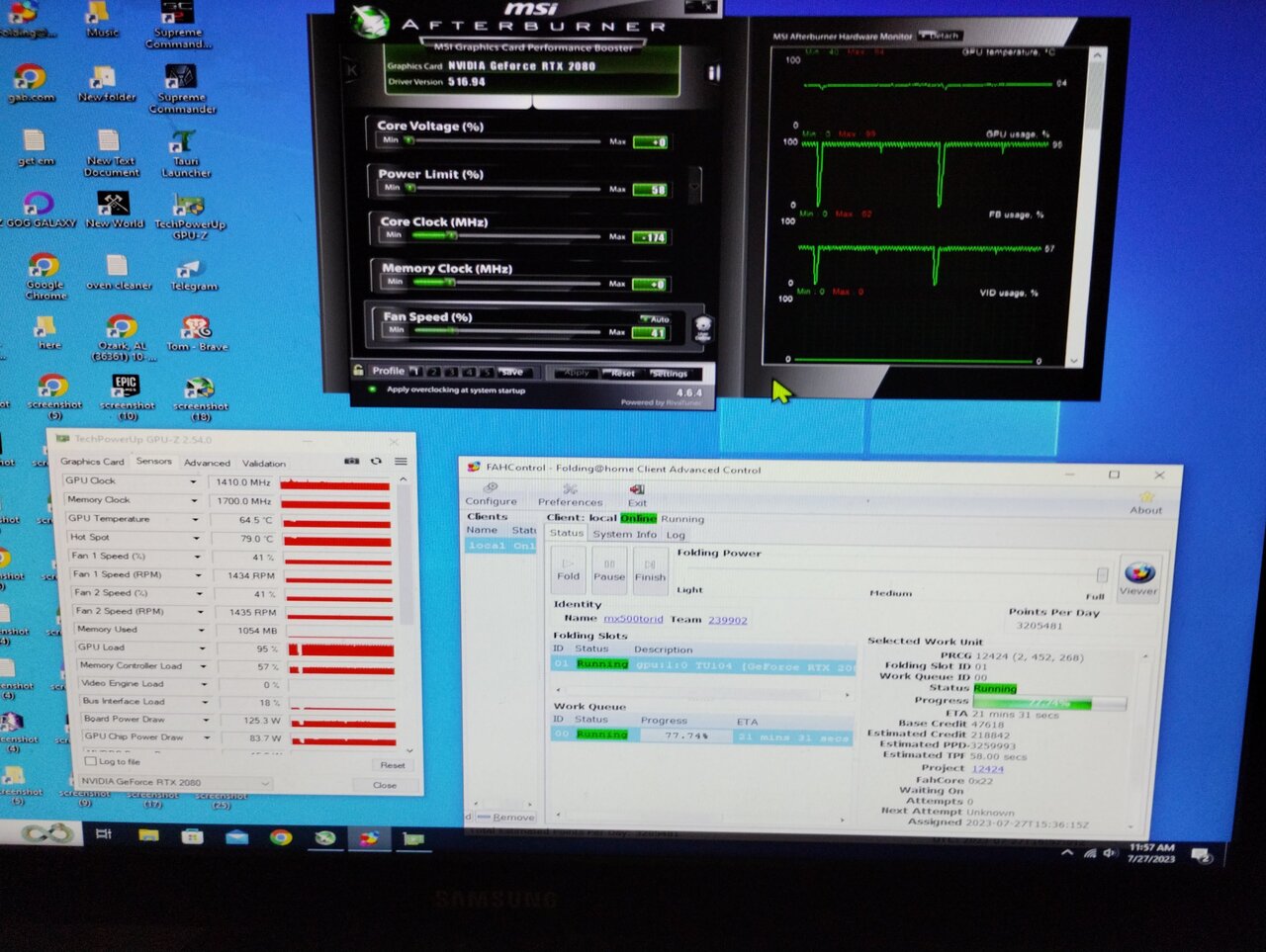This screenshot has width=1266, height=952.
Task: Click the Afterburner profile lock icon
Action: tap(358, 371)
